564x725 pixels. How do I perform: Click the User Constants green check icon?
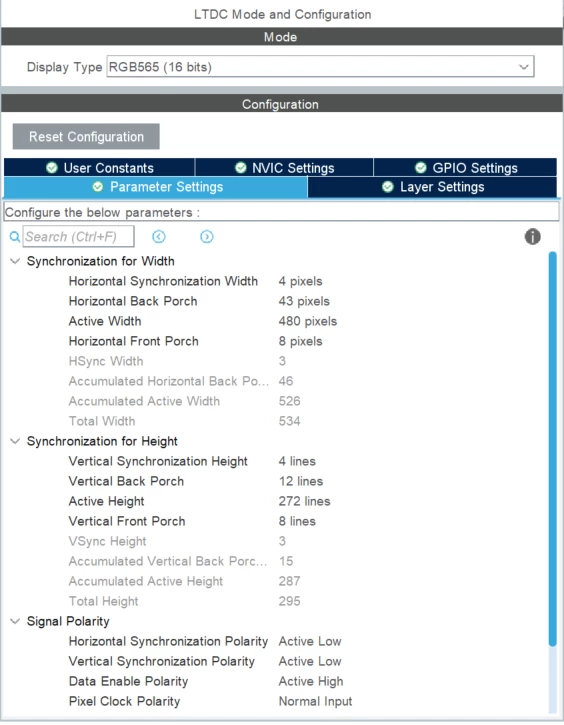pyautogui.click(x=52, y=167)
